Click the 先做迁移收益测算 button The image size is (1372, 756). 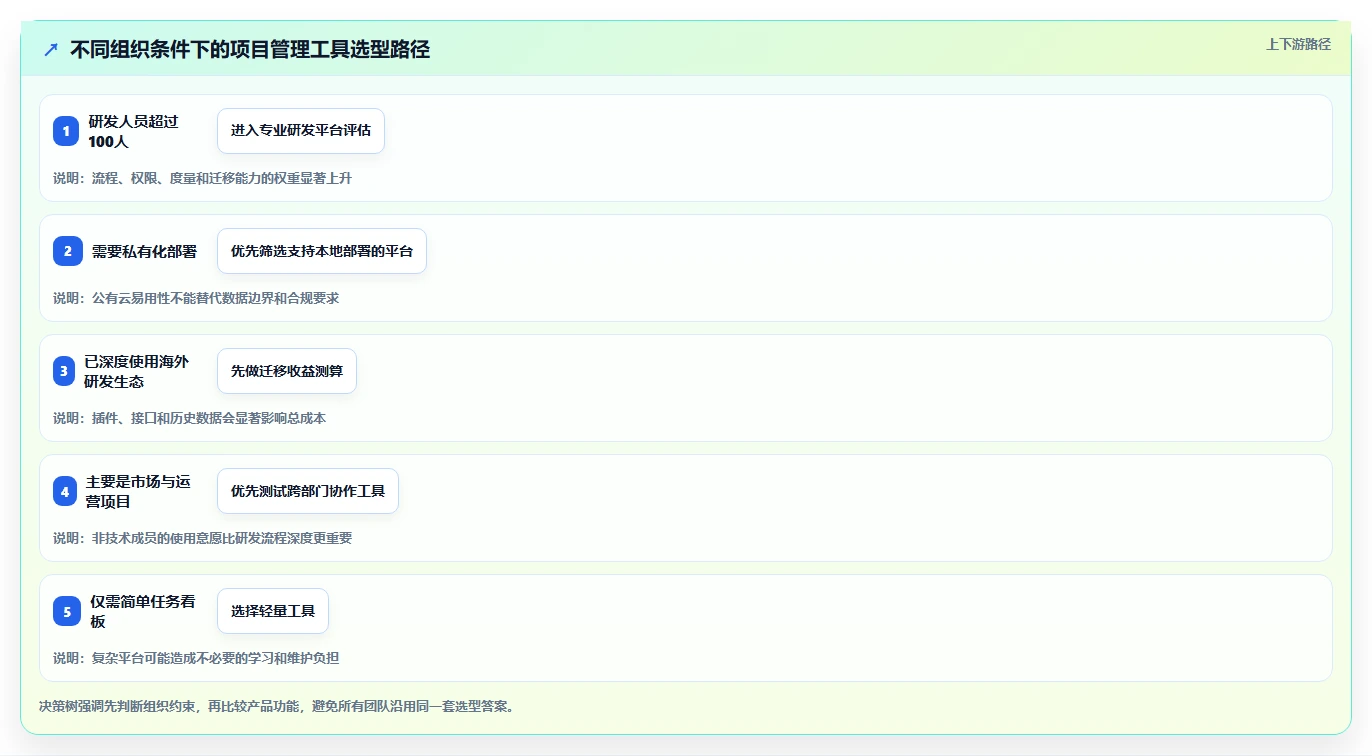[287, 371]
